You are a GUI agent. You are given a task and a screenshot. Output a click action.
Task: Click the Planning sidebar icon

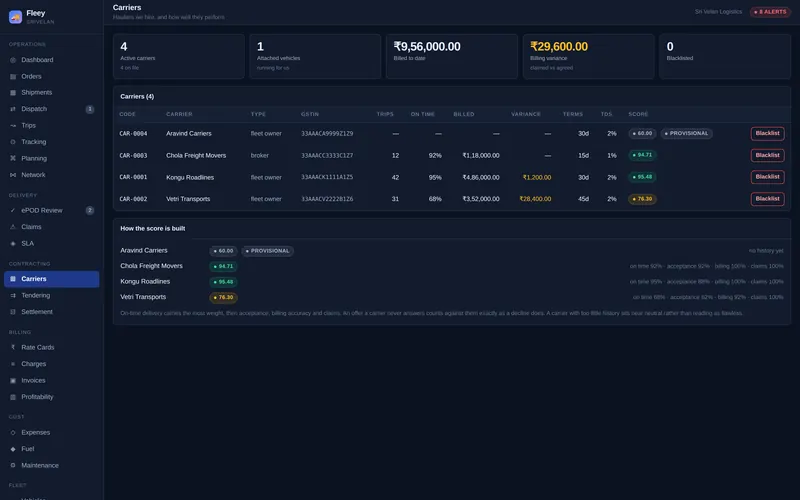13,158
